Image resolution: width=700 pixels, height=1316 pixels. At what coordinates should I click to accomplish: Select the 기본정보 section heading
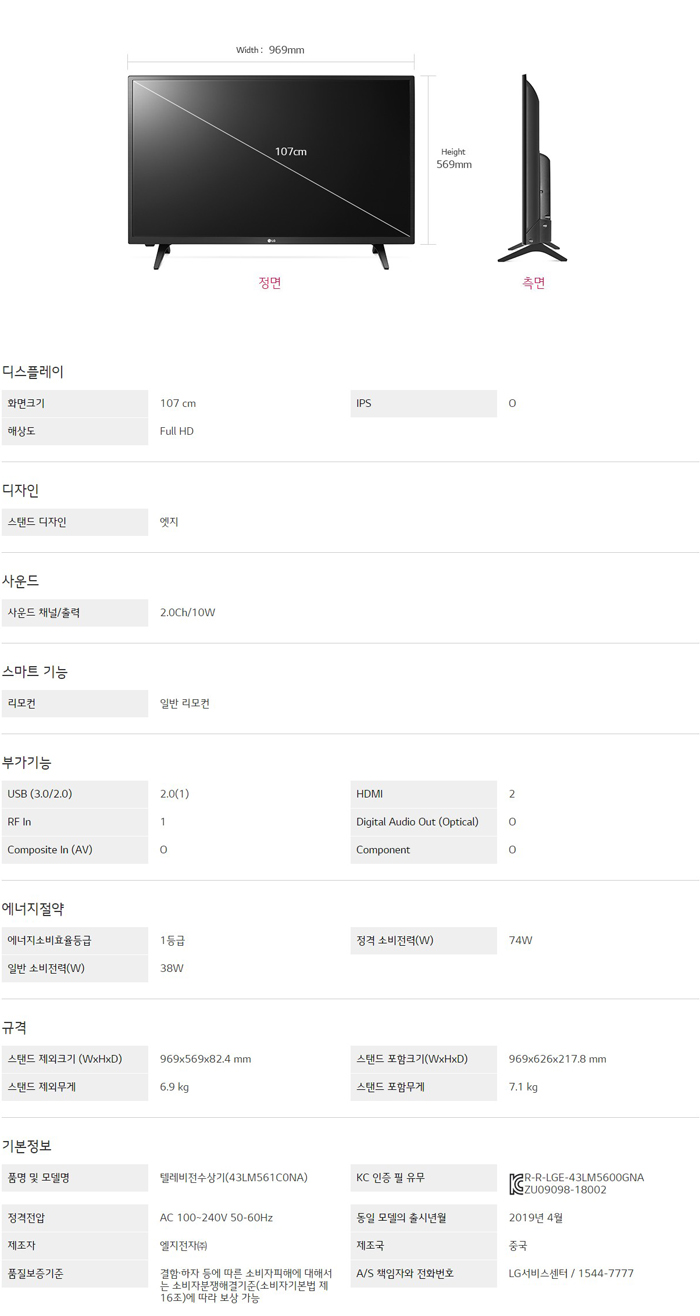click(27, 1146)
